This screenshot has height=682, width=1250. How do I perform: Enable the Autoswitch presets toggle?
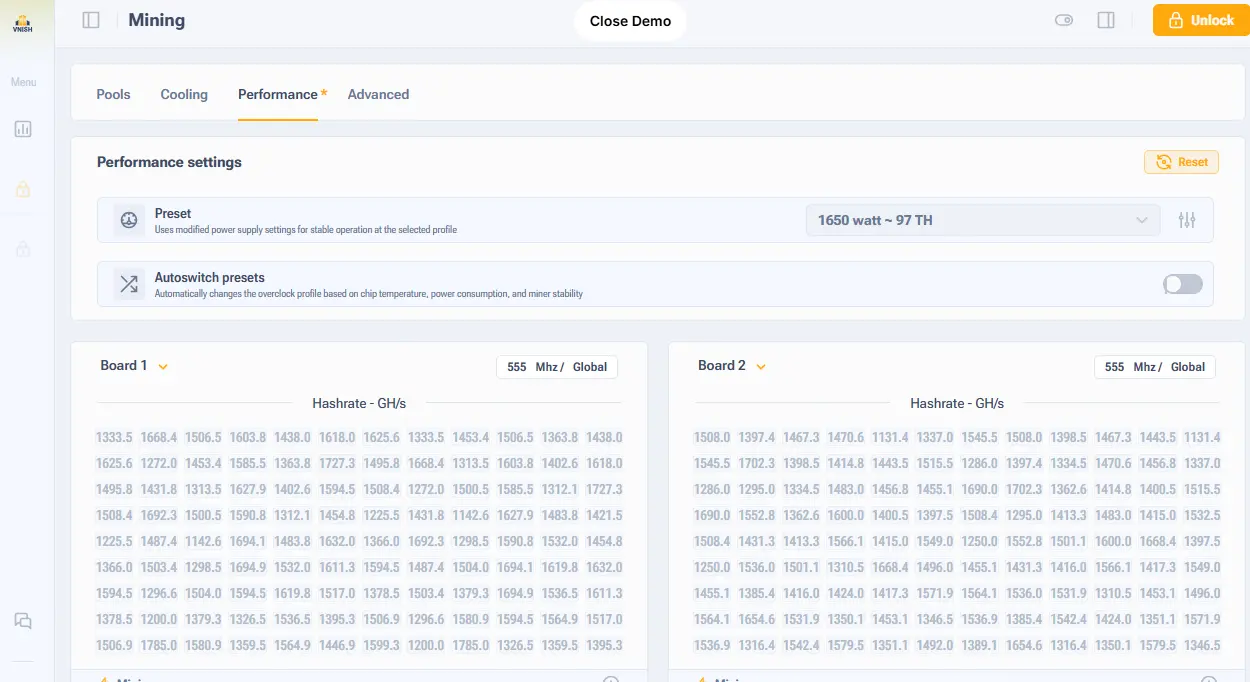1182,285
